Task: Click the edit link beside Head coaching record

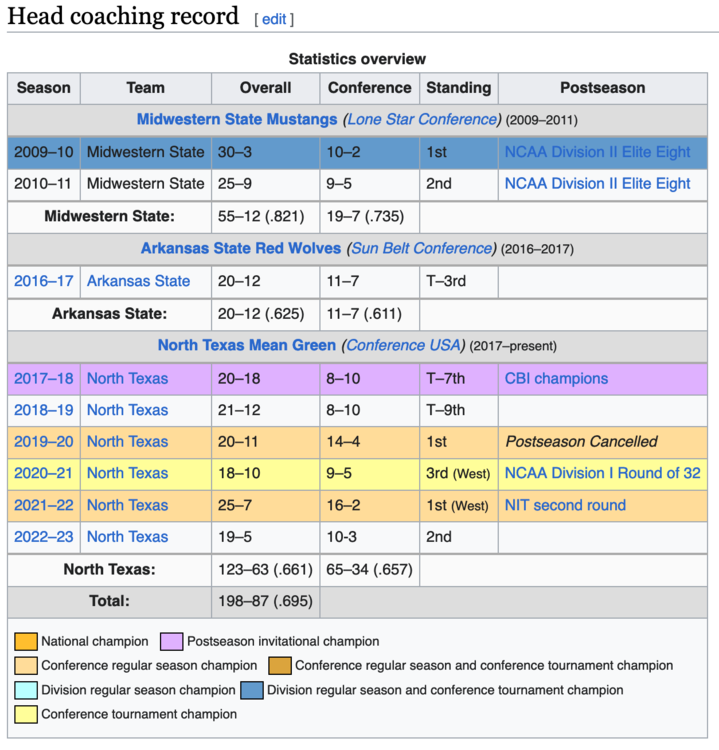Action: [x=274, y=19]
